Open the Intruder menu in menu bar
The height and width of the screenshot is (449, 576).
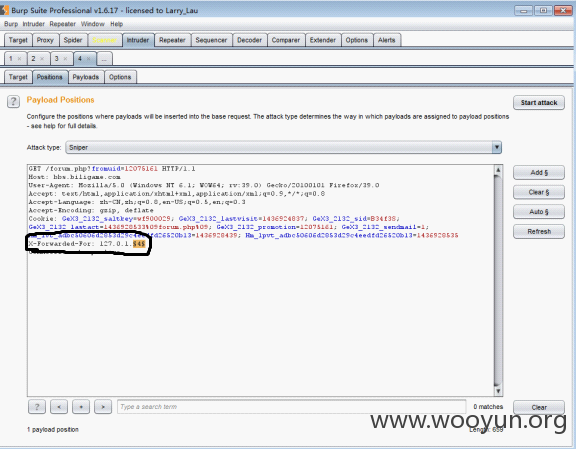pyautogui.click(x=33, y=24)
